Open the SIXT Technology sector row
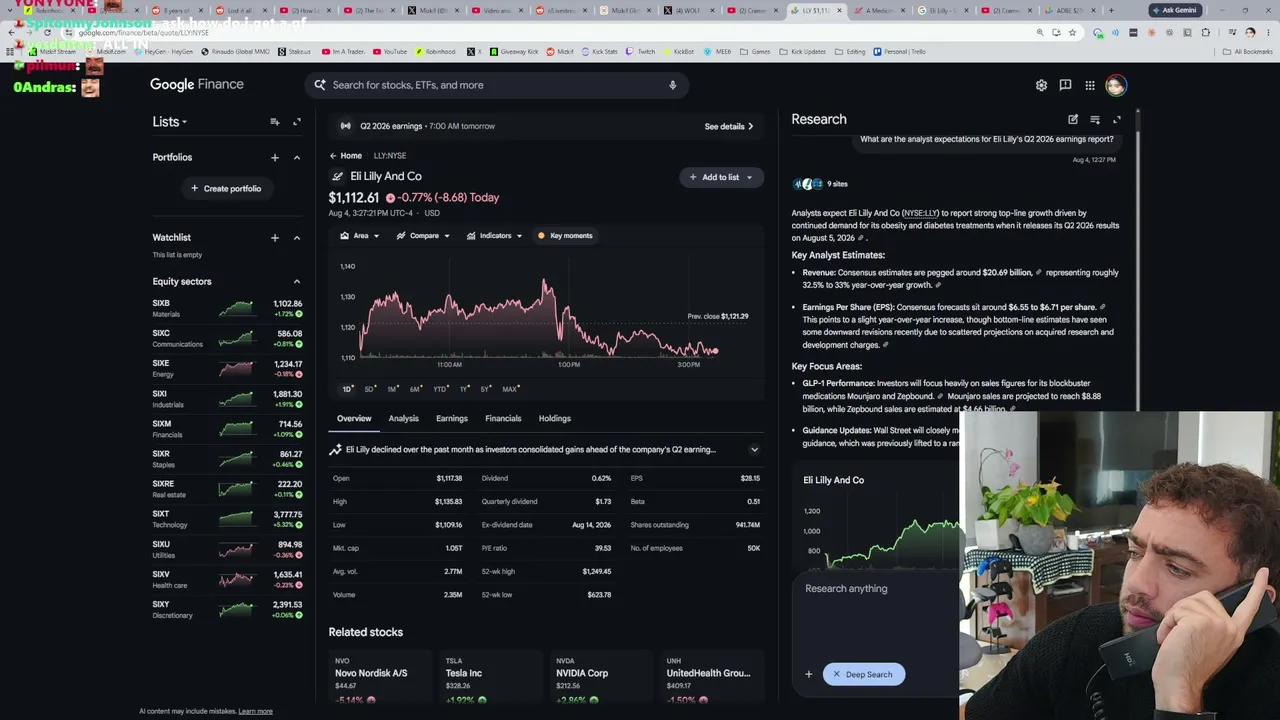This screenshot has width=1280, height=720. (x=227, y=519)
